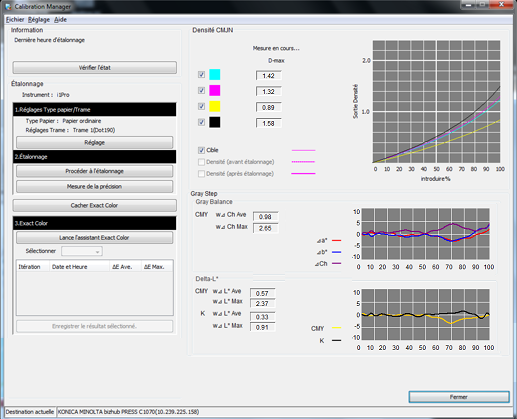517x419 pixels.
Task: Click the Mesure de la précision button
Action: click(95, 186)
